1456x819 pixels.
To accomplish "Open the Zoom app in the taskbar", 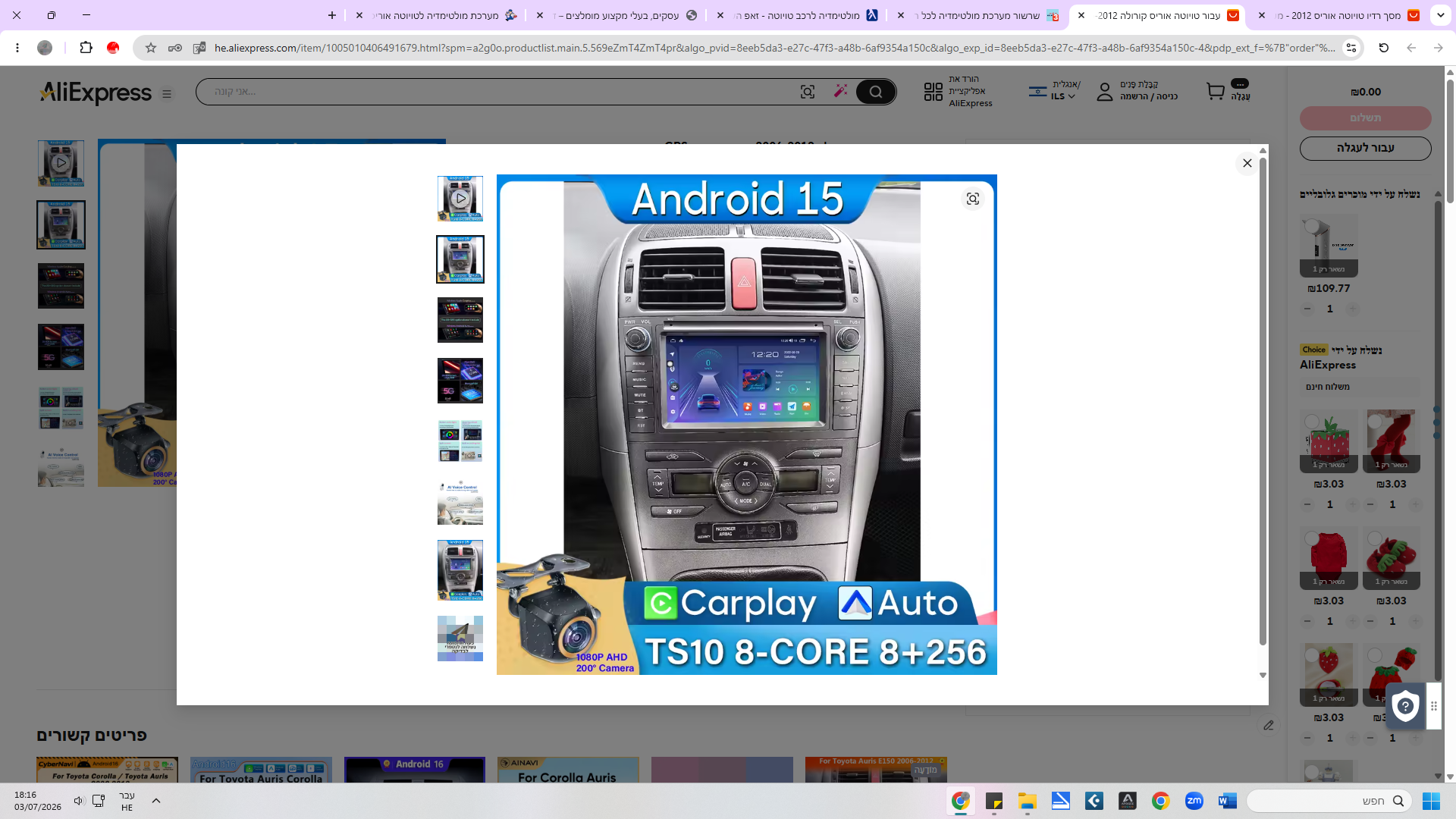I will coord(1194,801).
